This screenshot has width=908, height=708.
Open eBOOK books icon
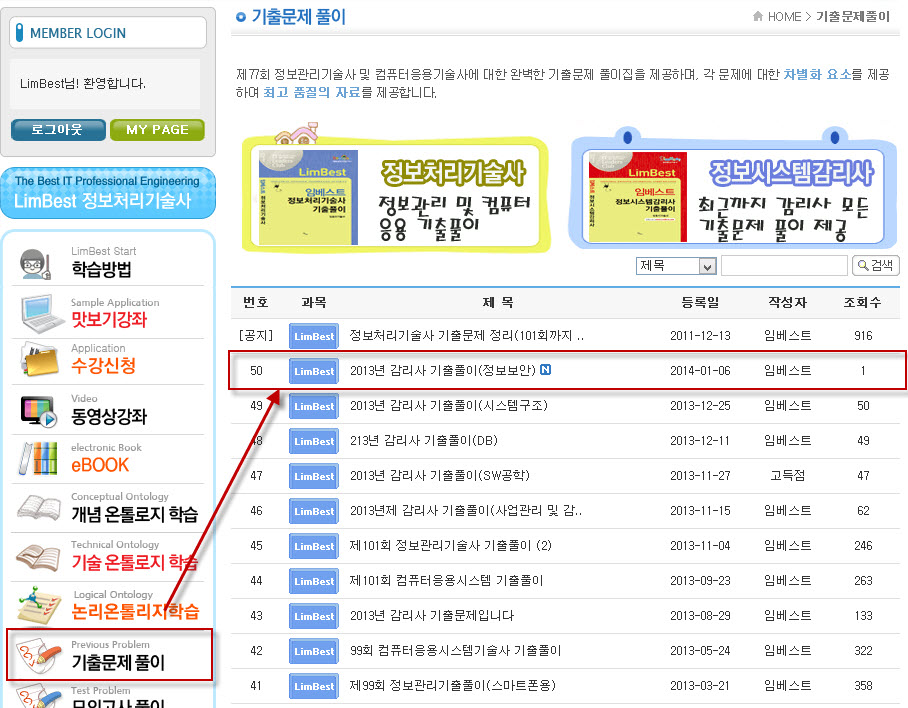tap(38, 458)
